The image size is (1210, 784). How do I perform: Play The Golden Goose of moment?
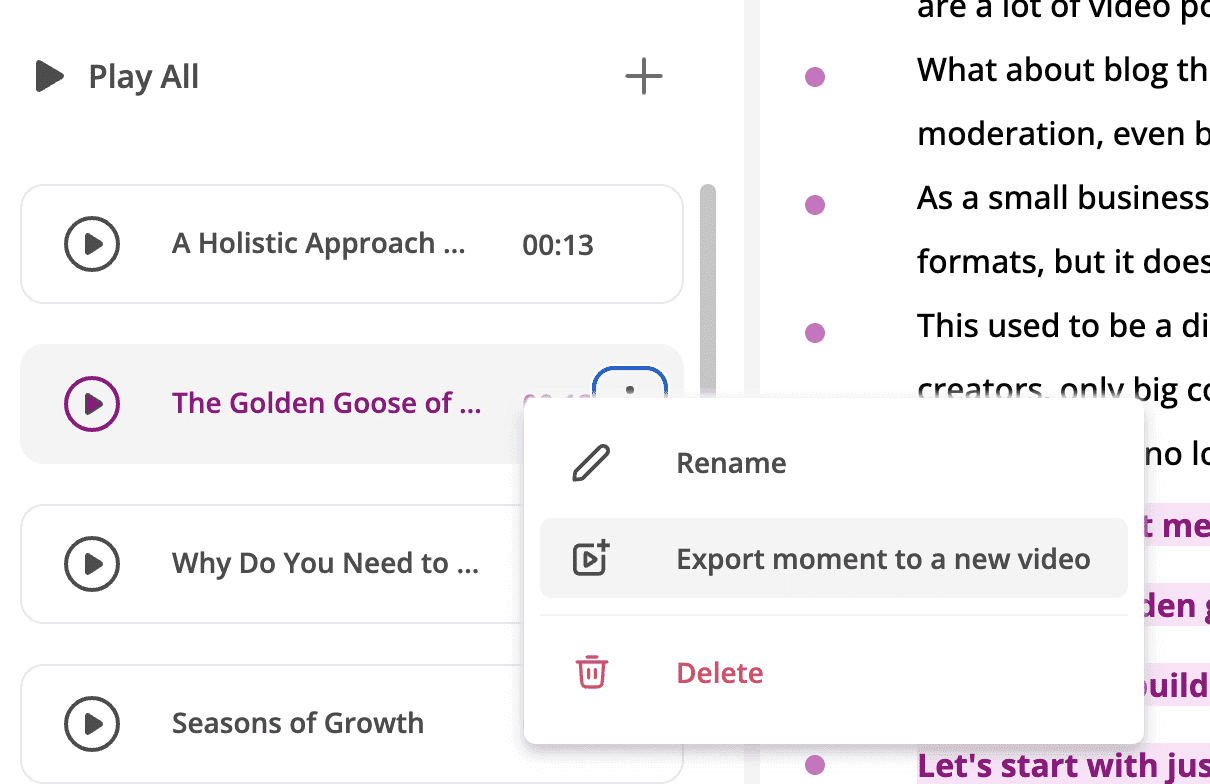[x=92, y=404]
